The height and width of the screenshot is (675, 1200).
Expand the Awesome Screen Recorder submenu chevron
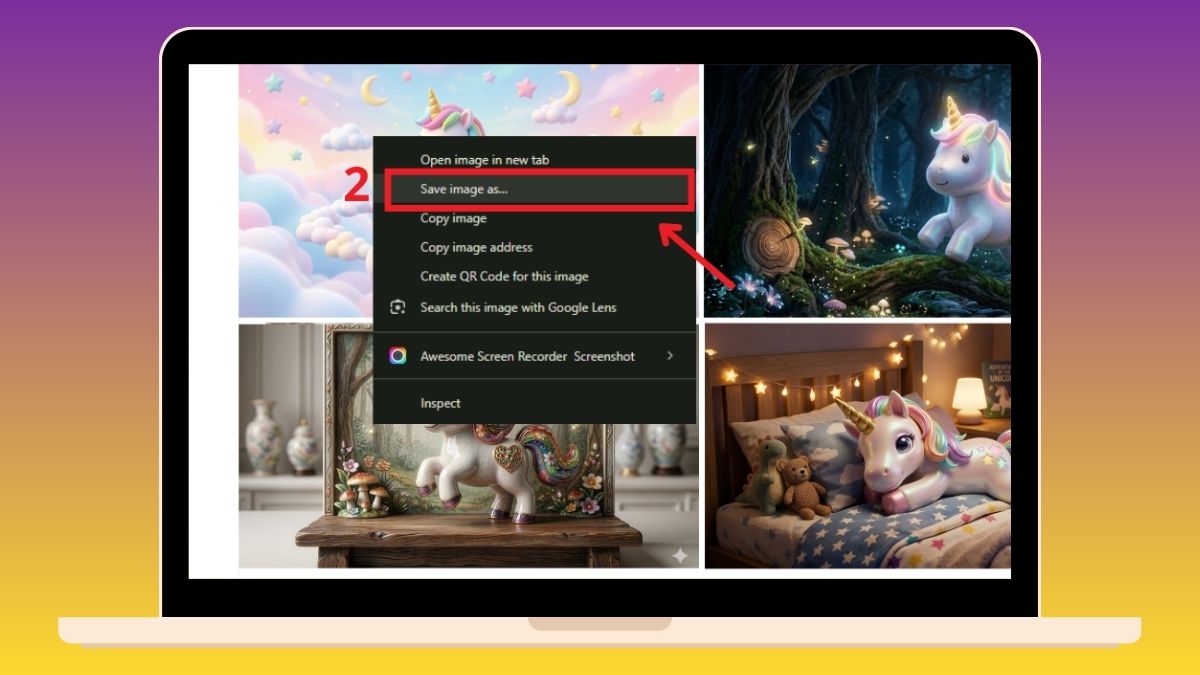pyautogui.click(x=670, y=356)
